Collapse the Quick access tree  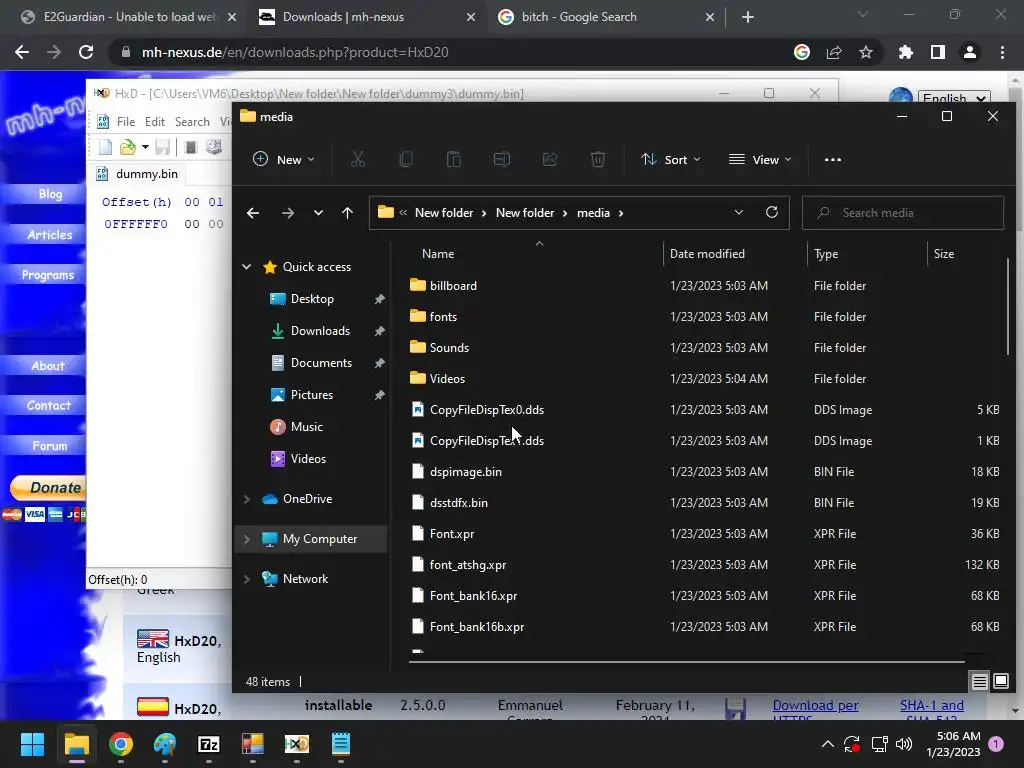click(x=247, y=266)
